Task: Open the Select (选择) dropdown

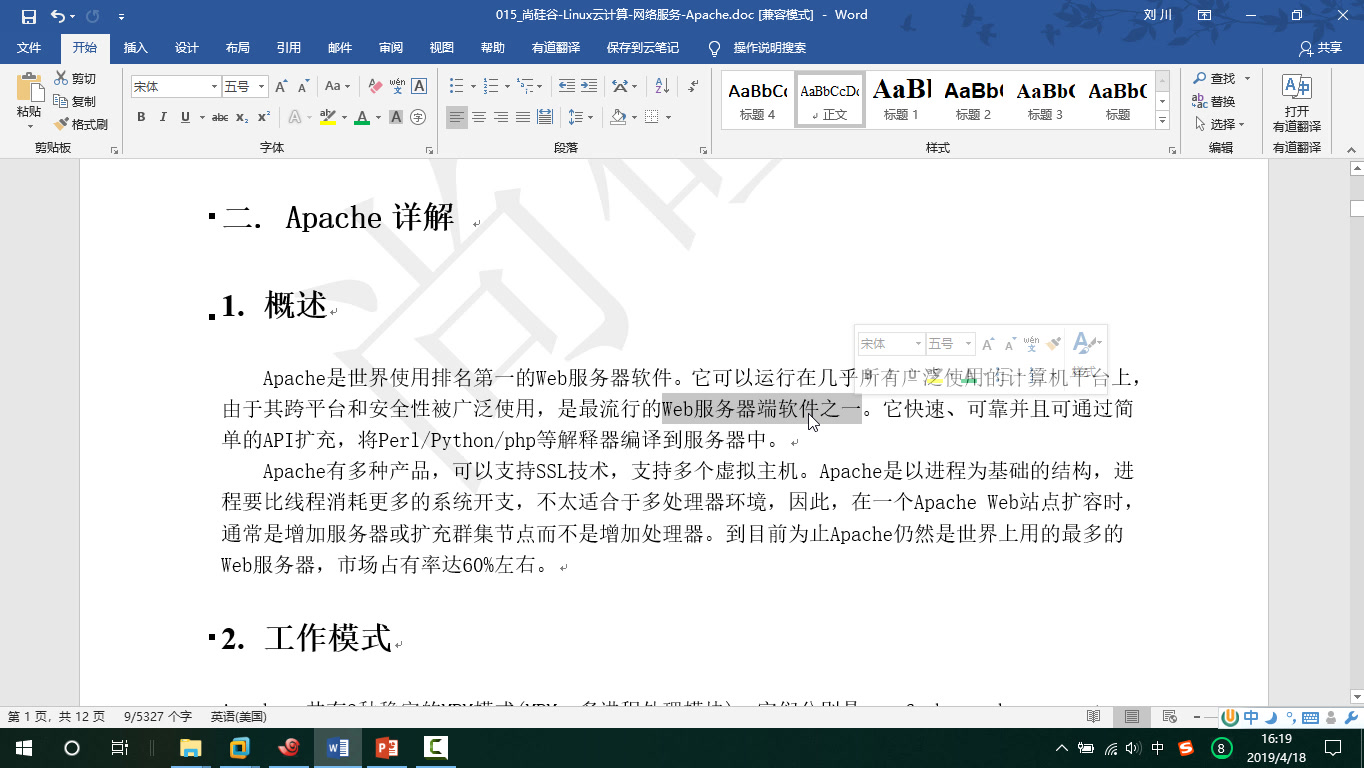Action: pos(1219,125)
